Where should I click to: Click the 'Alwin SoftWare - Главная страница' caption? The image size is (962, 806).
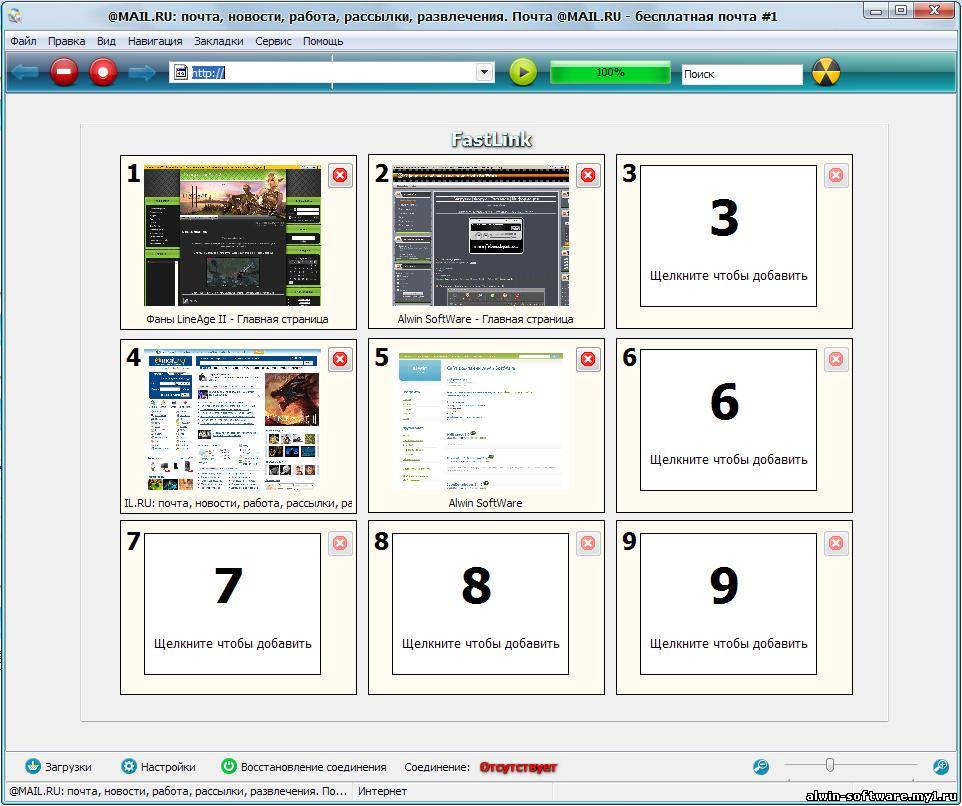click(485, 319)
